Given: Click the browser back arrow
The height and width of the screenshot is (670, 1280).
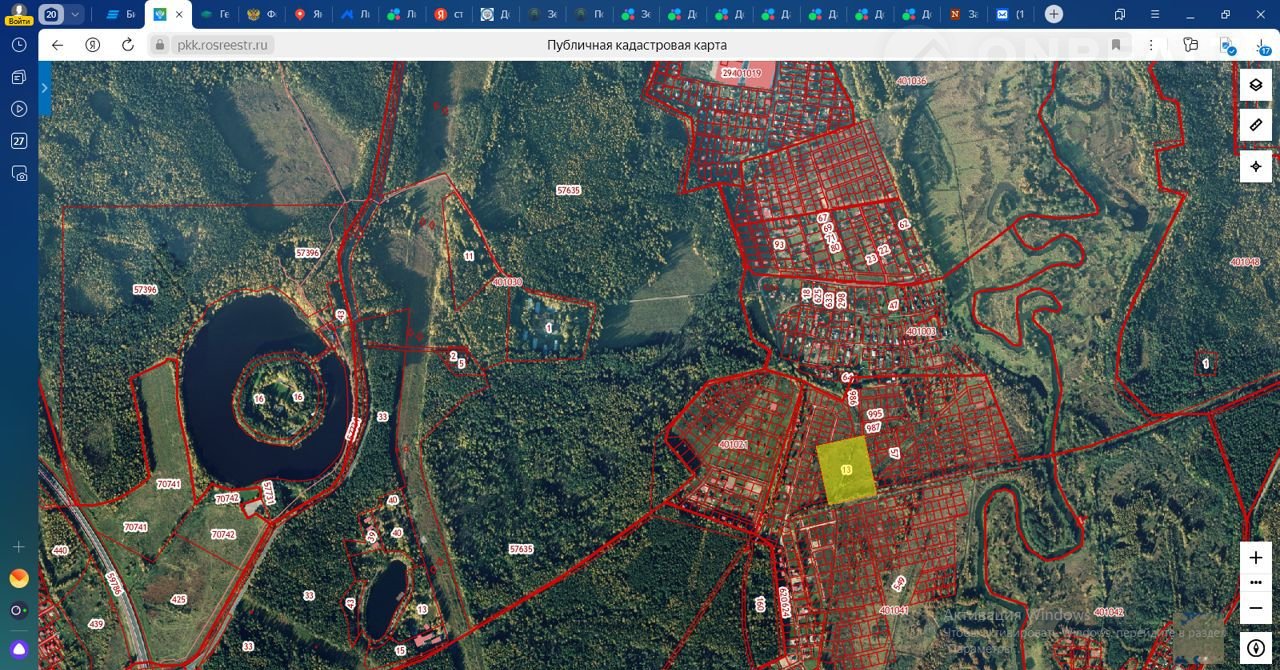Looking at the screenshot, I should pos(57,45).
